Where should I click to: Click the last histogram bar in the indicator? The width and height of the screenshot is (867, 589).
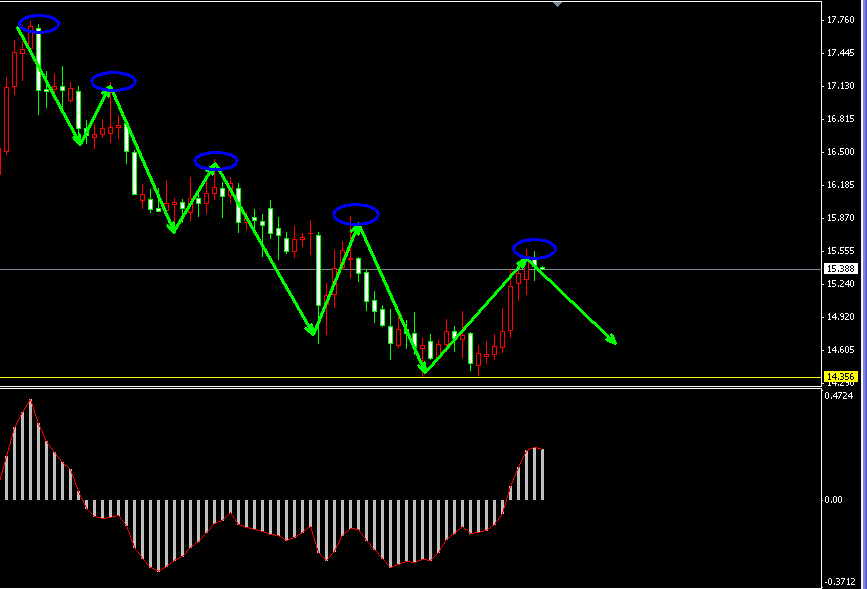(542, 474)
